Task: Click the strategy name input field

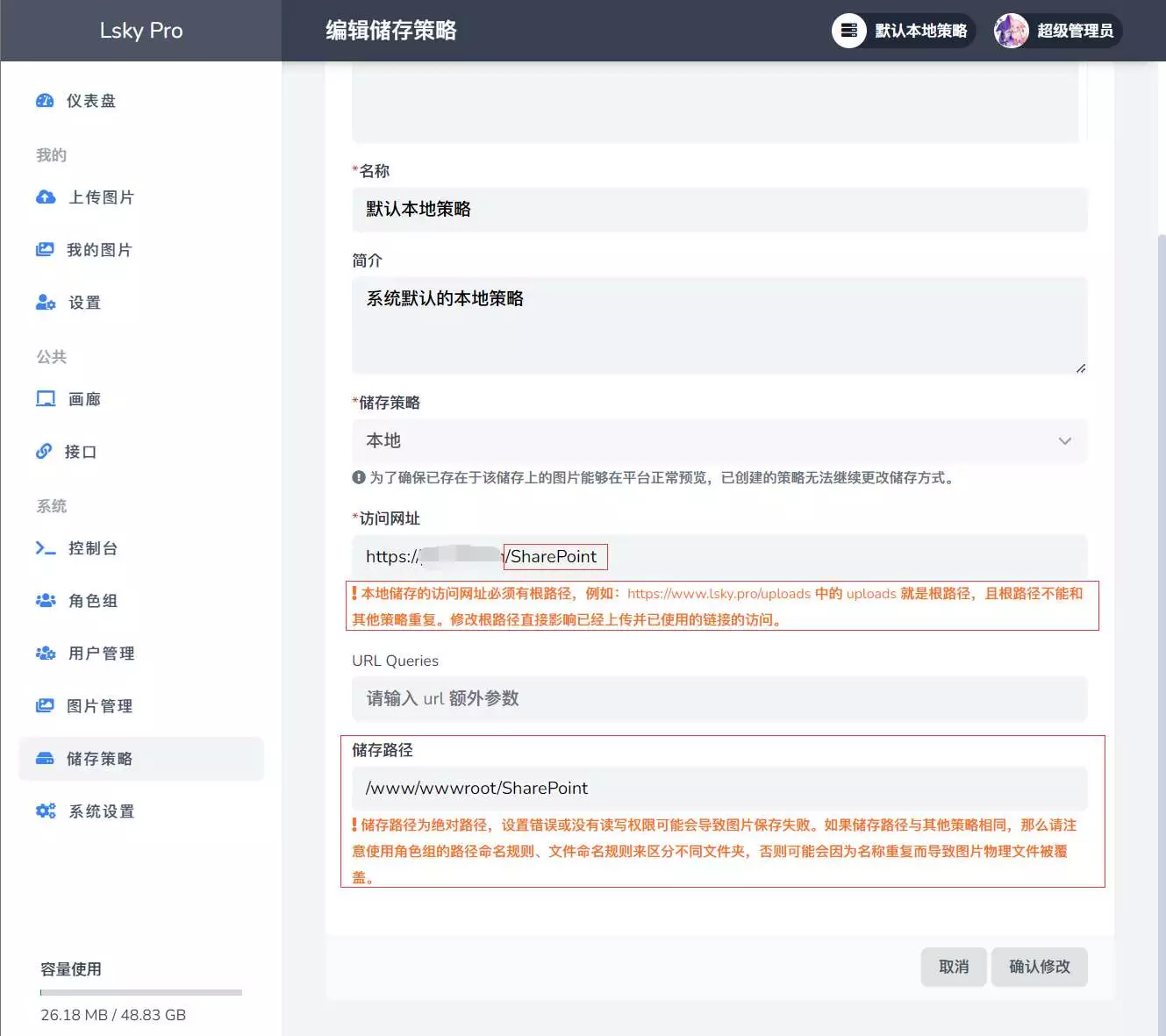Action: pos(719,209)
